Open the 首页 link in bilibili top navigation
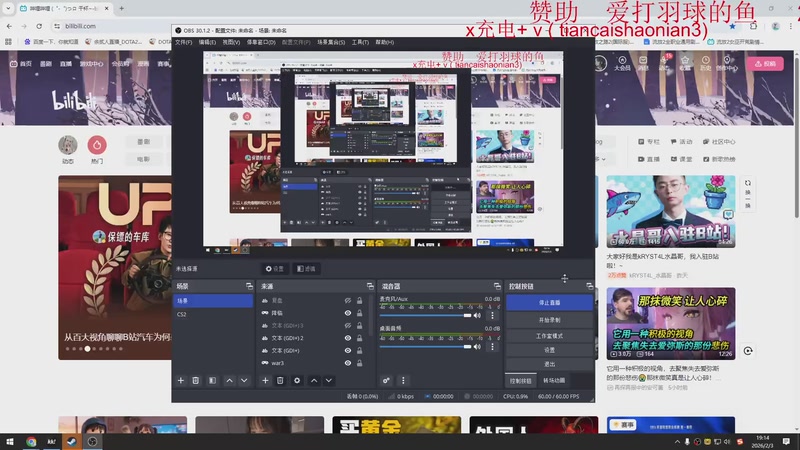 coord(21,64)
